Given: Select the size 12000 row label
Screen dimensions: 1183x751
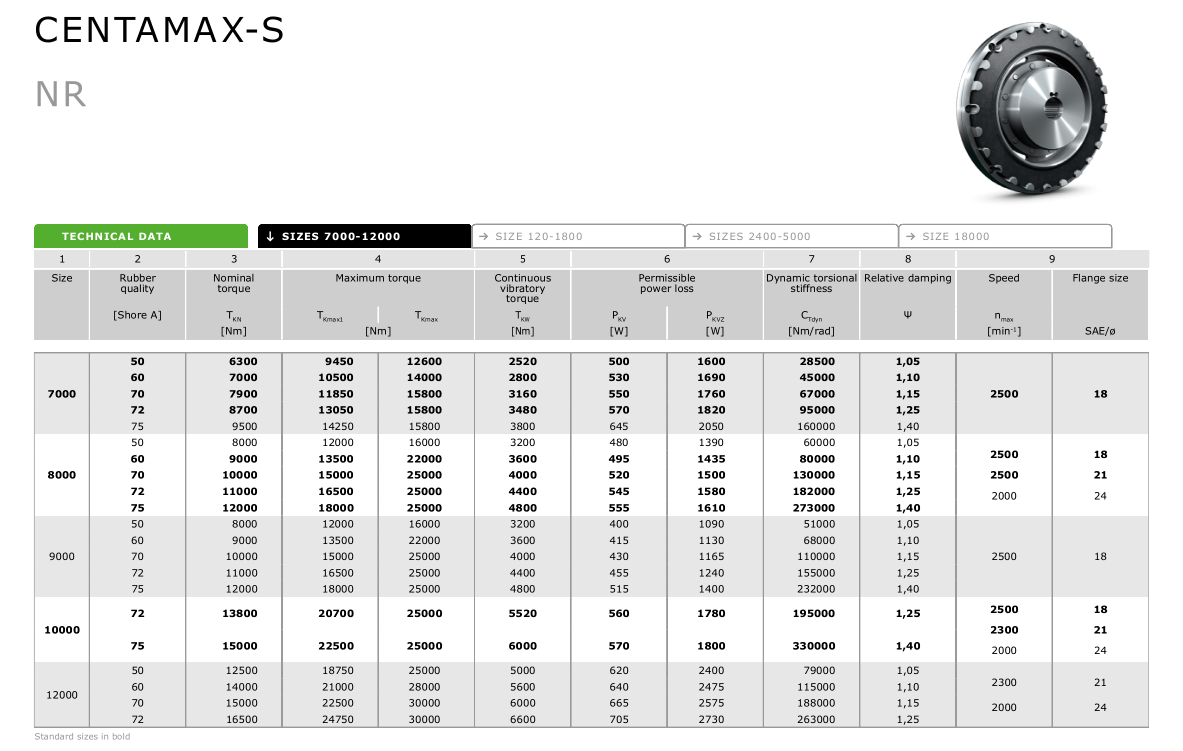Looking at the screenshot, I should click(x=62, y=695).
